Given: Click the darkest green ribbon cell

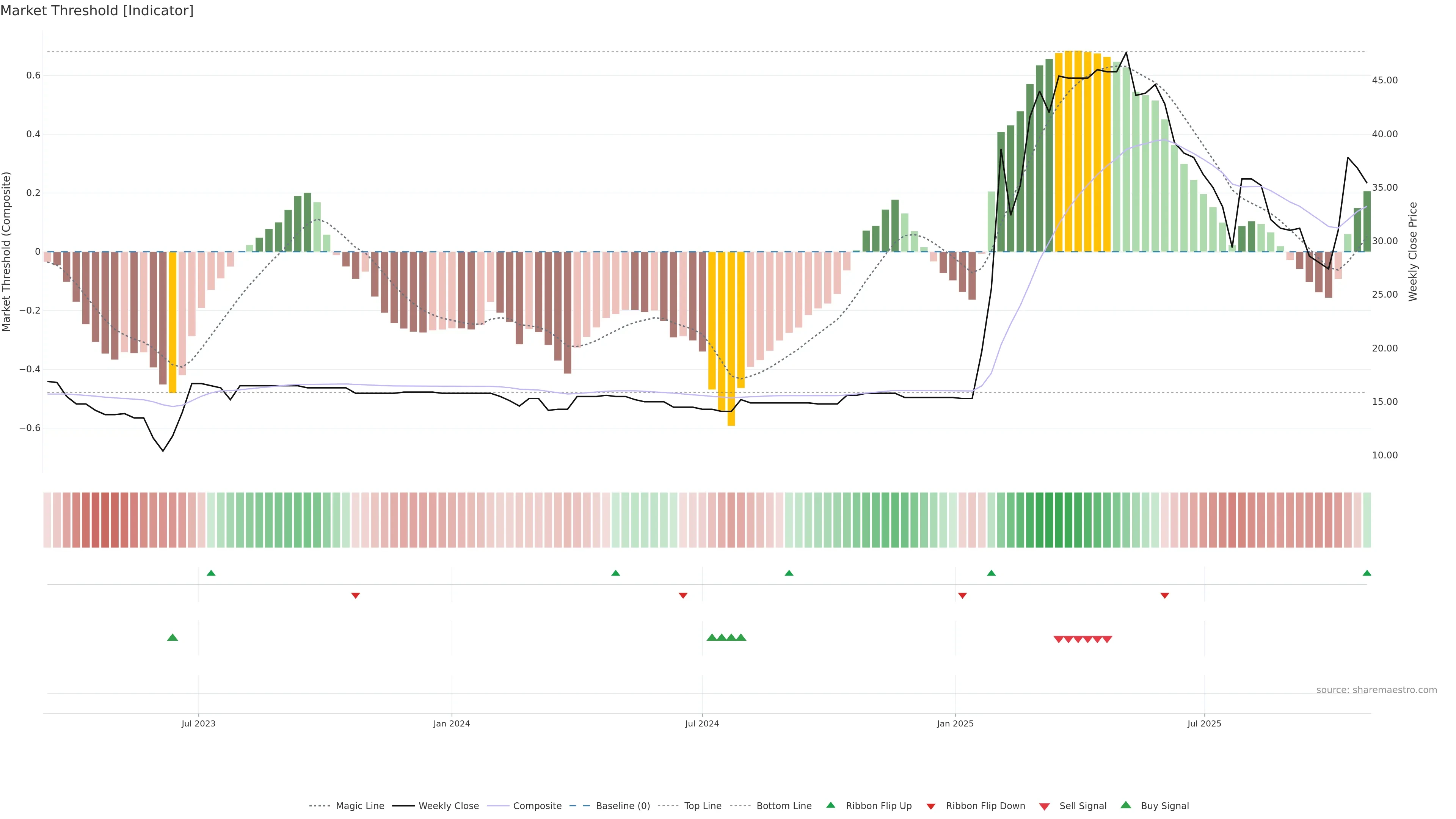Looking at the screenshot, I should coord(1049,520).
